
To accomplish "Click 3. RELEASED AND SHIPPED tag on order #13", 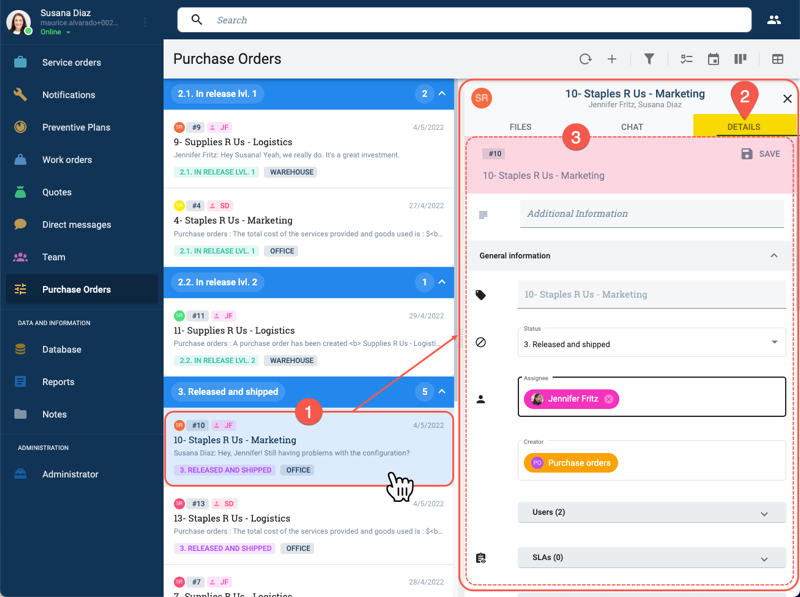I will (x=225, y=549).
